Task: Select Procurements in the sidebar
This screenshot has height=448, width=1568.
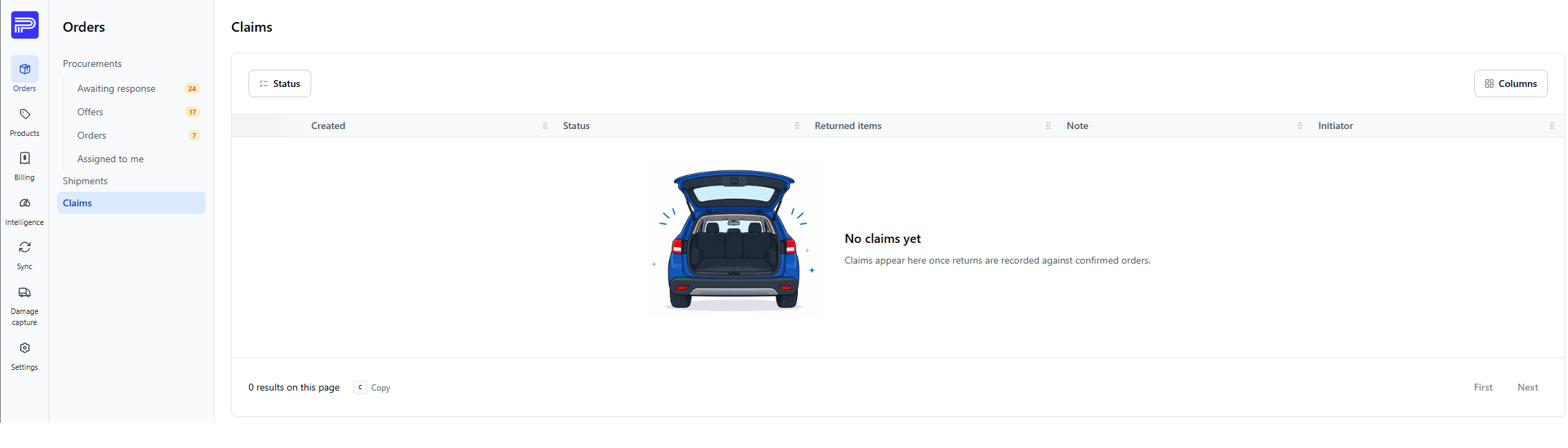Action: point(92,64)
